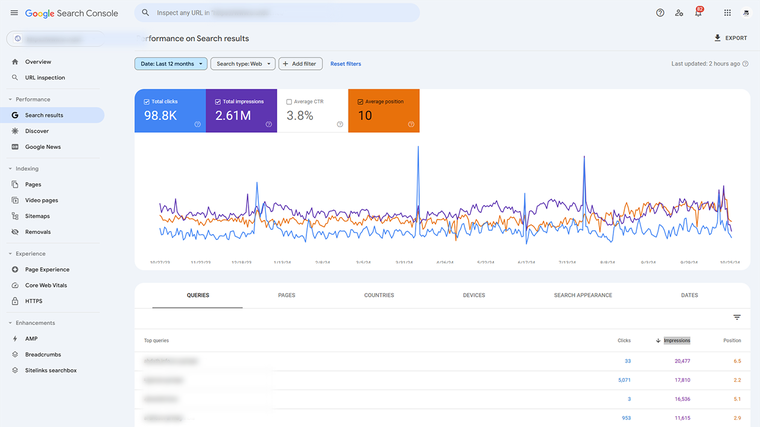760x427 pixels.
Task: Click the Reset filters link
Action: 346,64
